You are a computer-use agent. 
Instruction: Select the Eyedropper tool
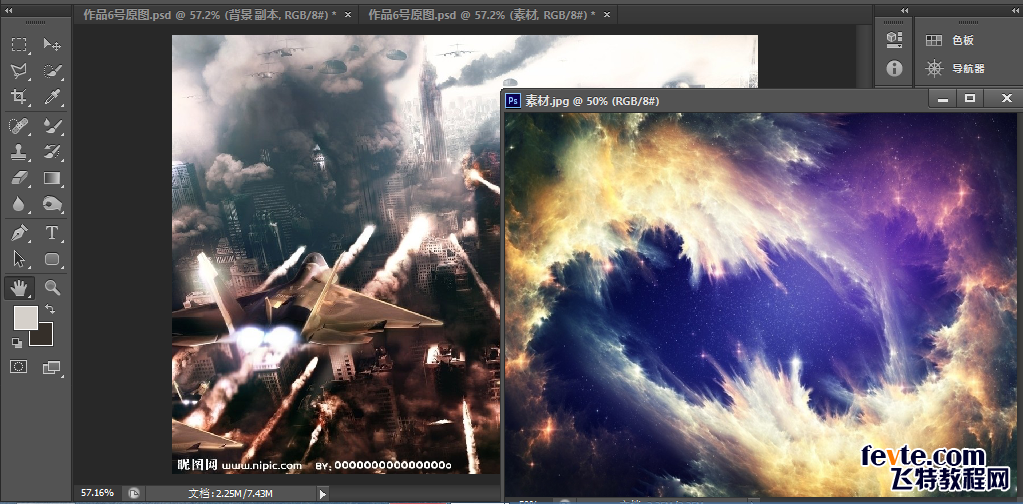point(52,97)
